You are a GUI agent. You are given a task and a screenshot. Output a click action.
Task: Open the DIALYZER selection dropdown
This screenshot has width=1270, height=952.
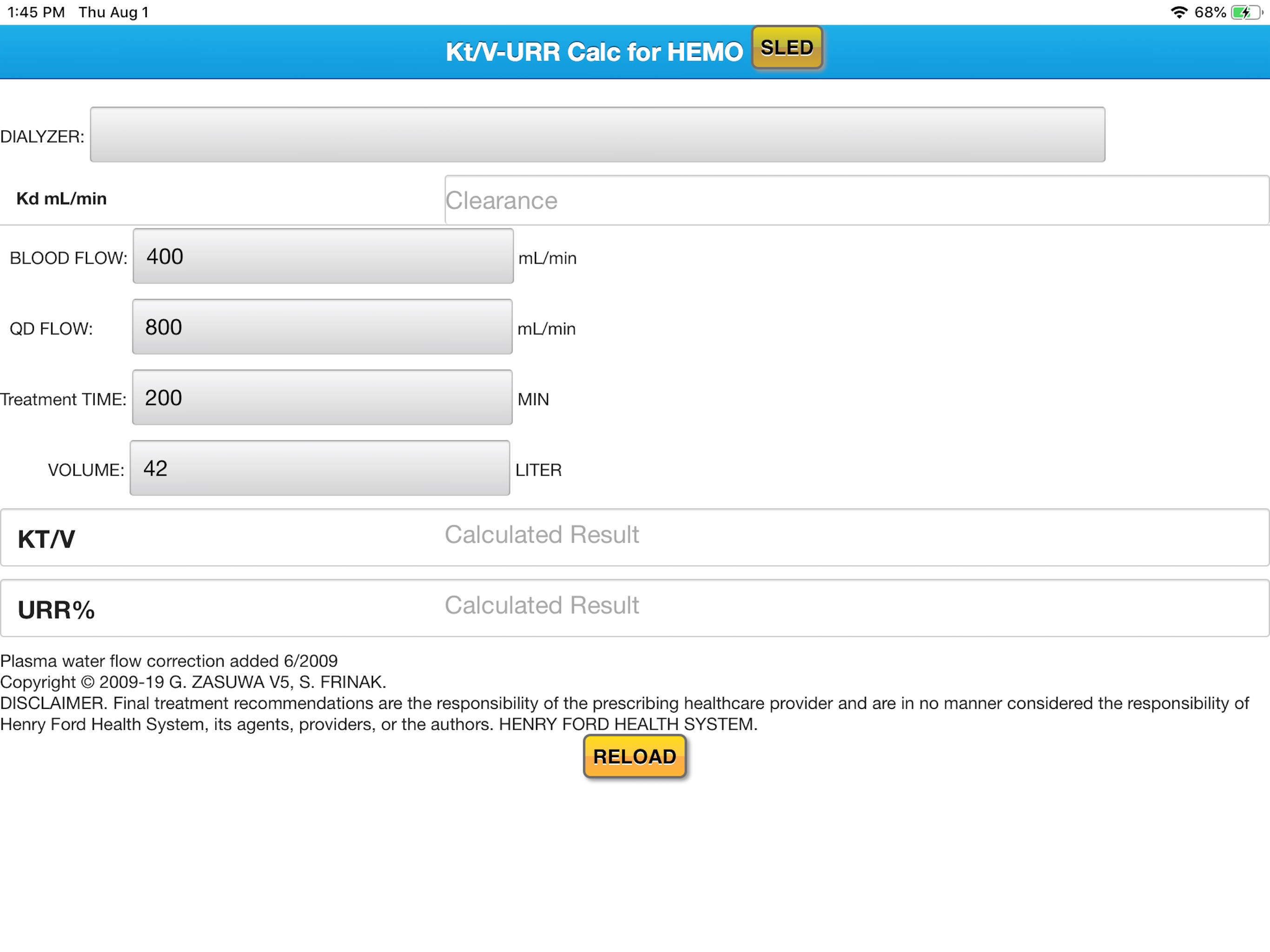click(597, 134)
